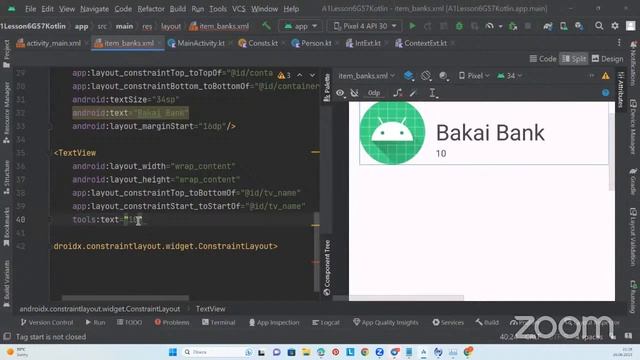Switch to the Consts.kt tab

click(258, 43)
